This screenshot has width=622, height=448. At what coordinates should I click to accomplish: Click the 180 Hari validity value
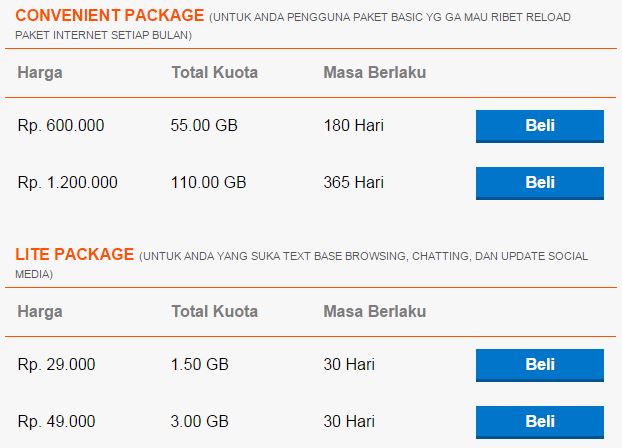[353, 125]
